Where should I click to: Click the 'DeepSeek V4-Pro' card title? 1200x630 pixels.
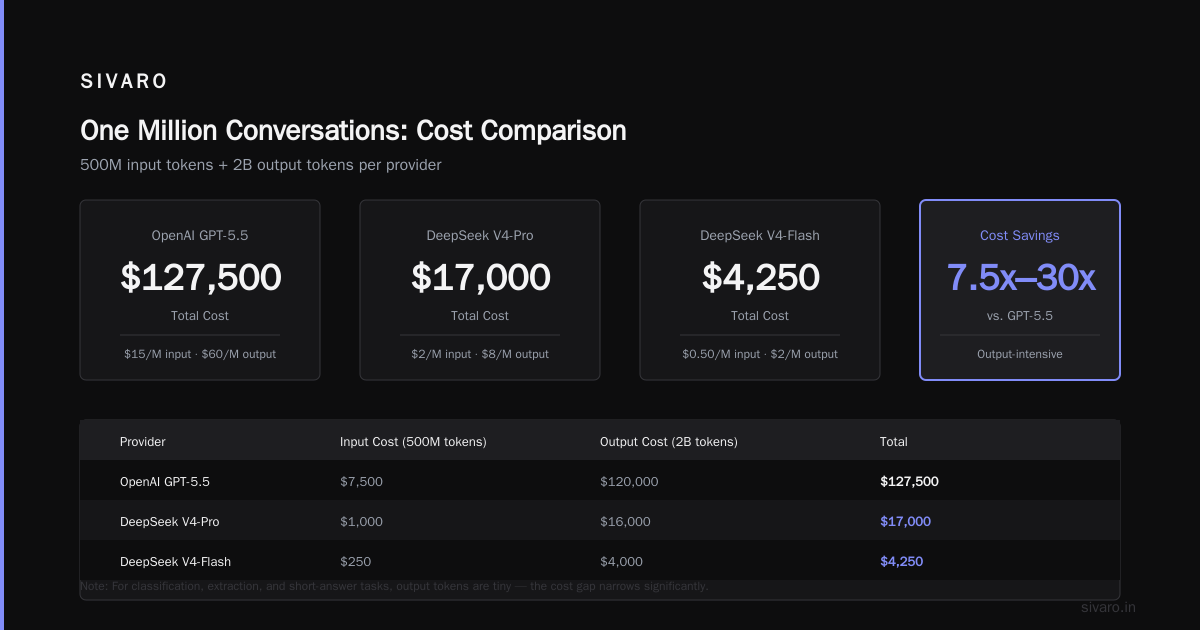point(480,236)
